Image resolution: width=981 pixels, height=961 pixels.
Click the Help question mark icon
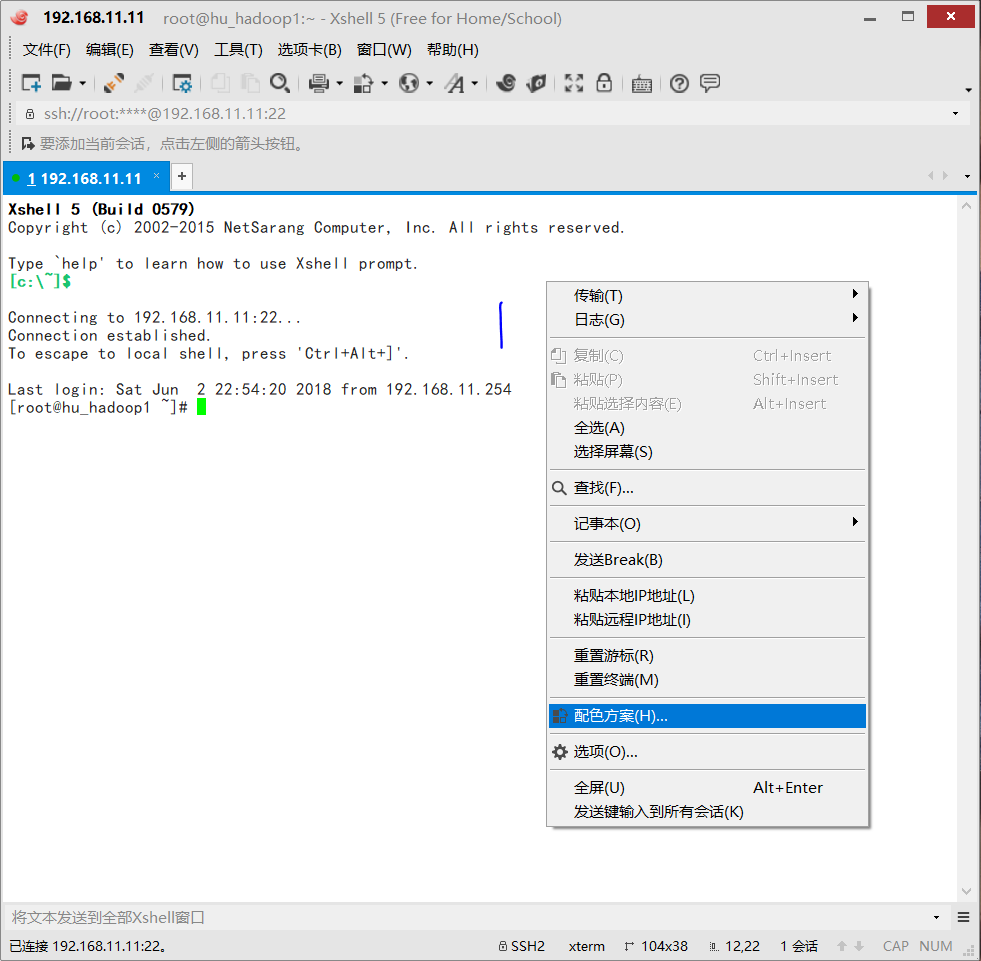pos(679,83)
